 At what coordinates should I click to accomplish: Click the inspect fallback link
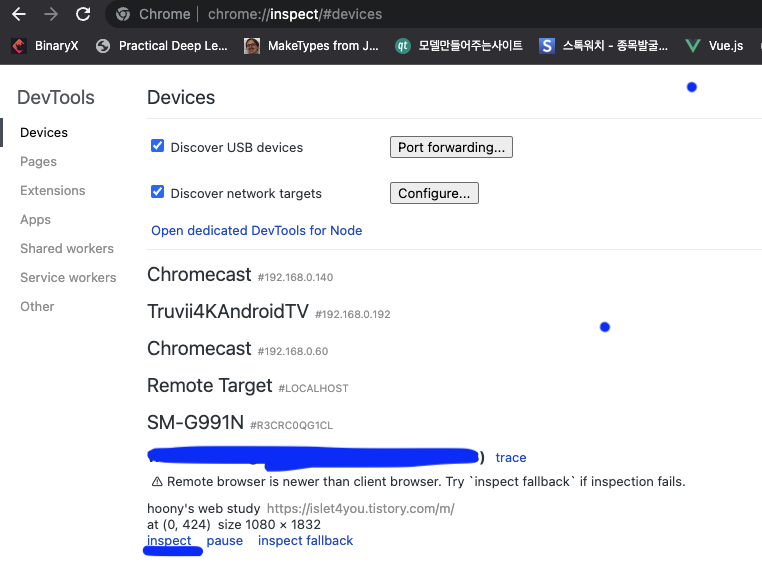pyautogui.click(x=305, y=541)
